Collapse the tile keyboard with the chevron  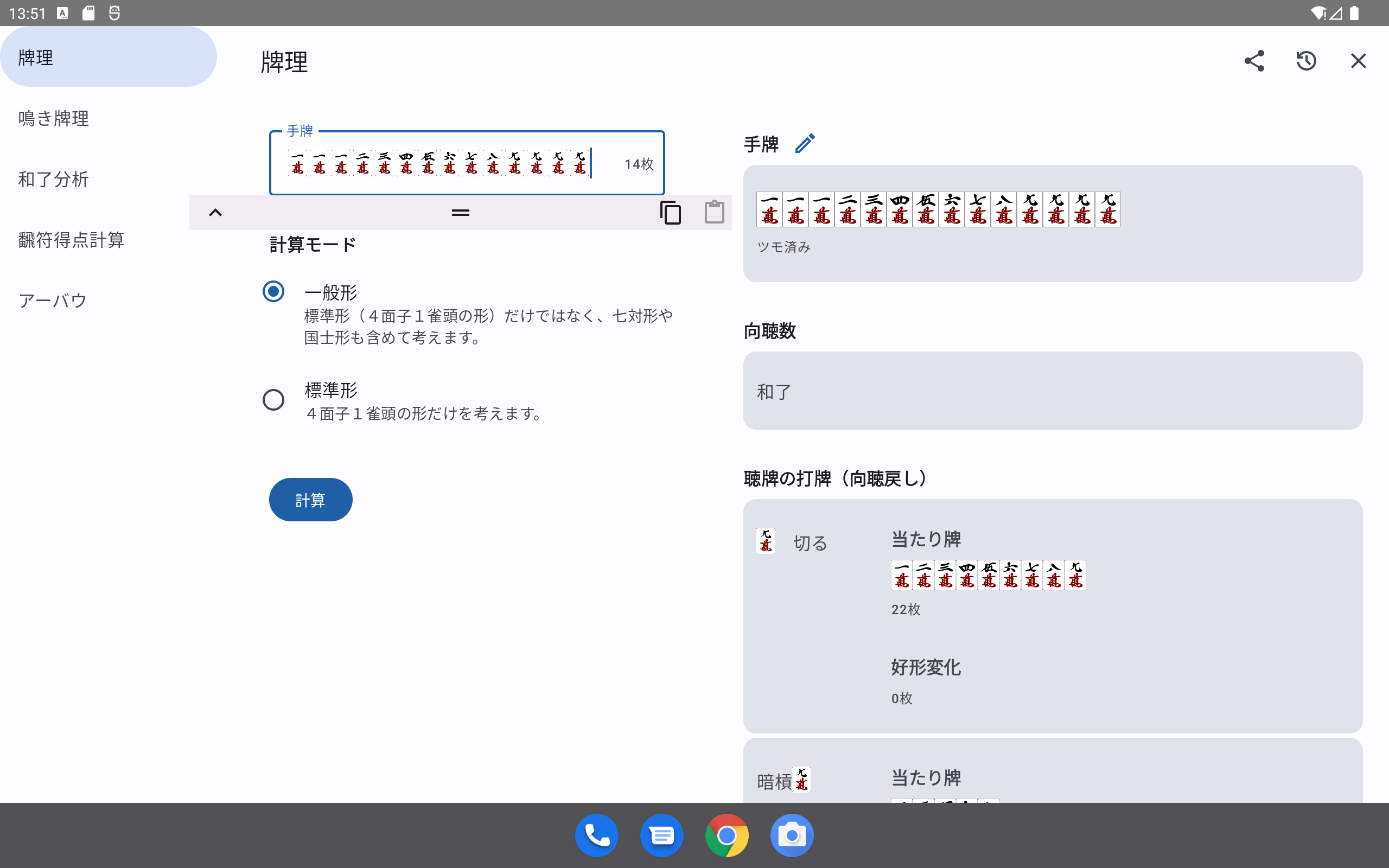click(215, 213)
